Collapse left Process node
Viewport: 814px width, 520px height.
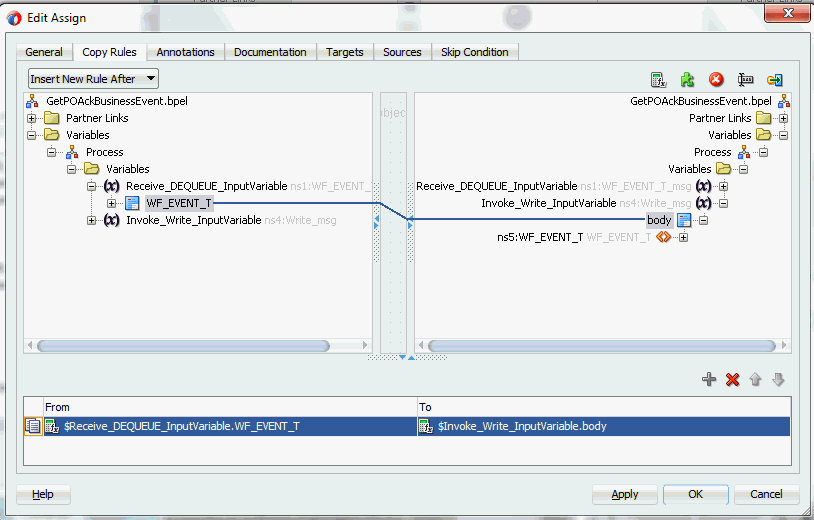[51, 152]
